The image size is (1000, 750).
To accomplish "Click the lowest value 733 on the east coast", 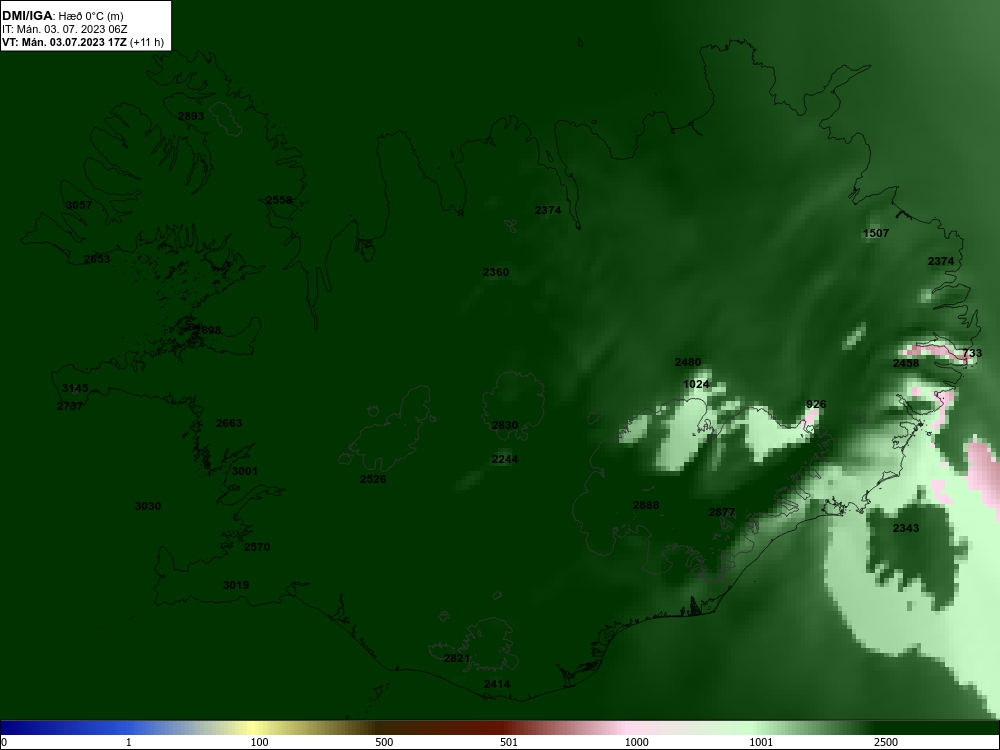I will [x=973, y=353].
